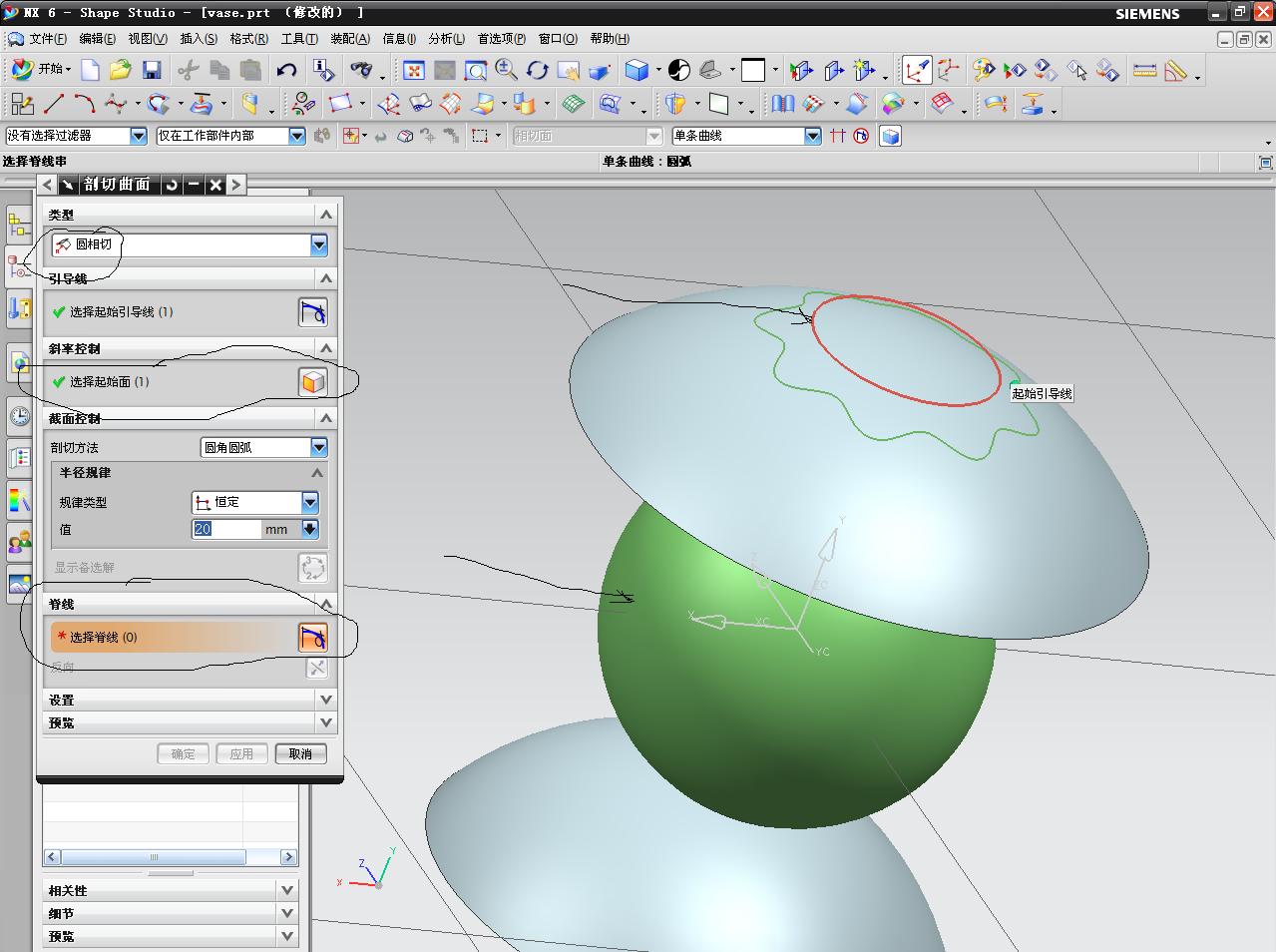Click the navigator horizontal scrollbar thumb

[154, 857]
